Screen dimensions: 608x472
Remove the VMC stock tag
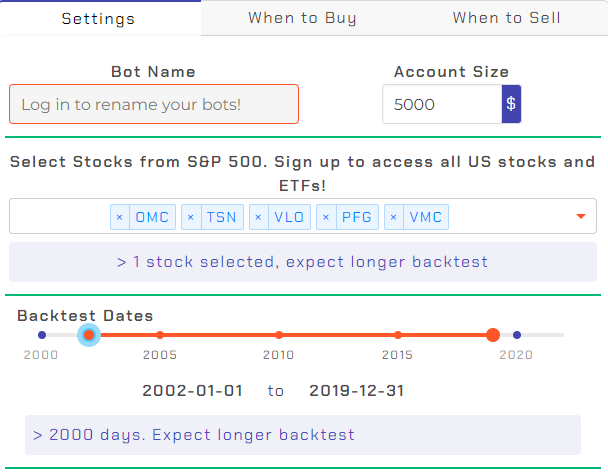tap(394, 217)
